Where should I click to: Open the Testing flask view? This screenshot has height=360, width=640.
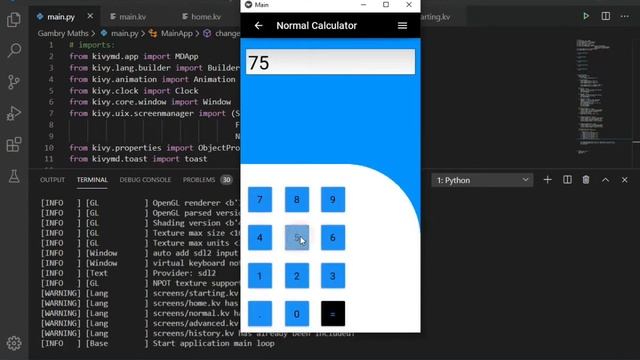pyautogui.click(x=14, y=176)
